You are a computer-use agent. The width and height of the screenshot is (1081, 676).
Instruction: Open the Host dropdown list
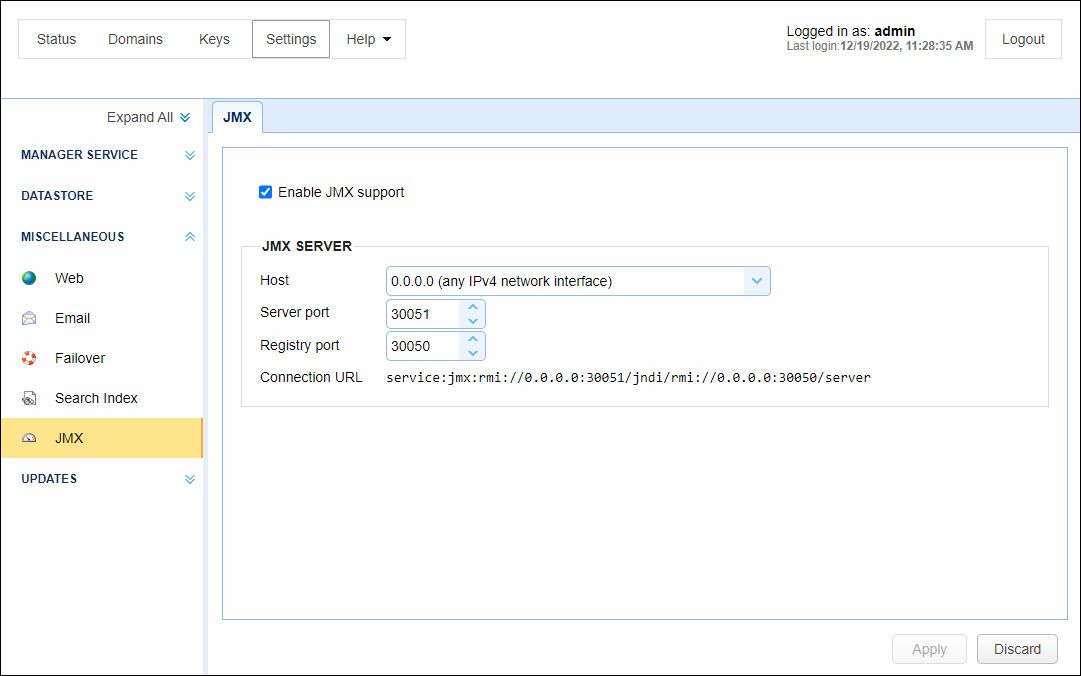(x=757, y=281)
